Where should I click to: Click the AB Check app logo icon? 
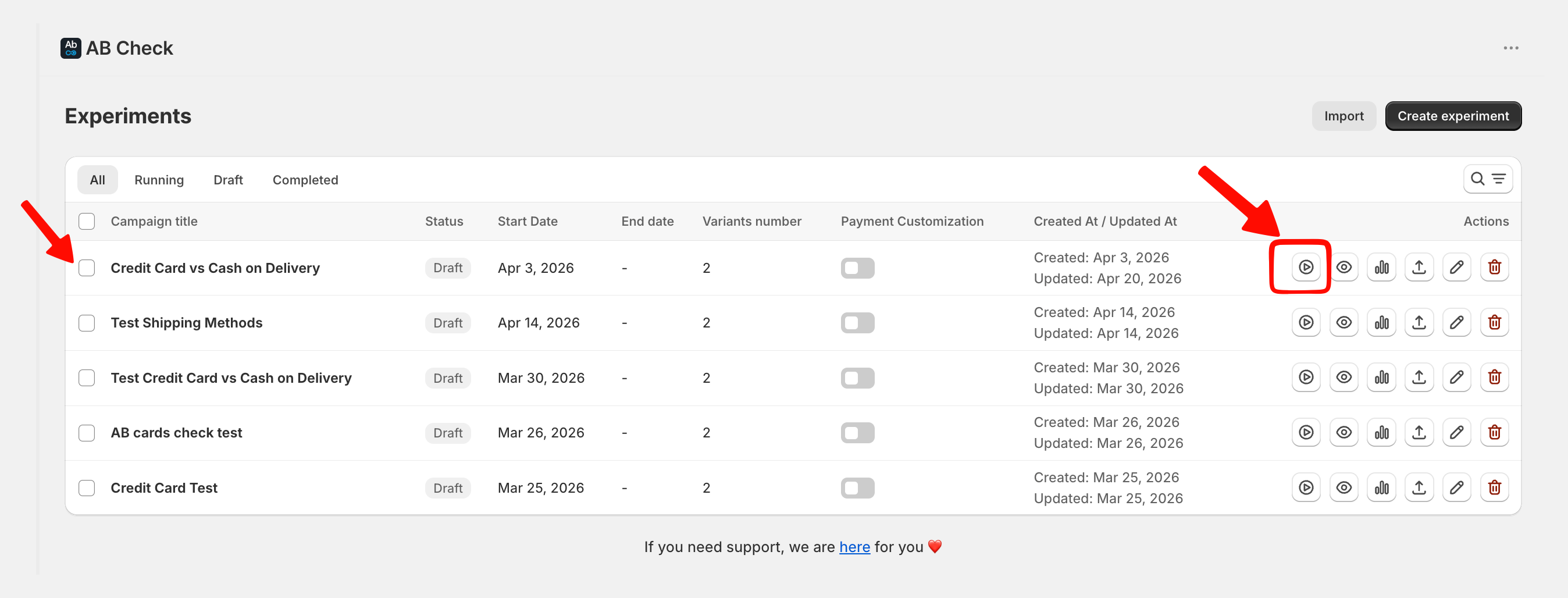(70, 48)
